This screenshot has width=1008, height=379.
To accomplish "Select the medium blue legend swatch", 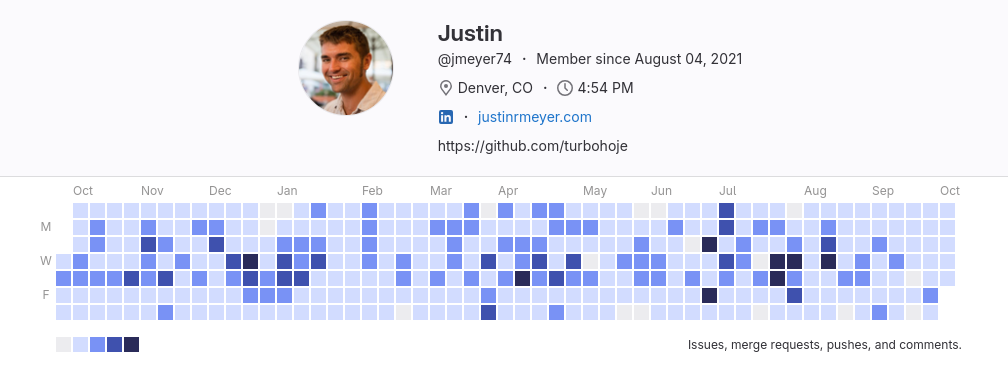I will [98, 344].
